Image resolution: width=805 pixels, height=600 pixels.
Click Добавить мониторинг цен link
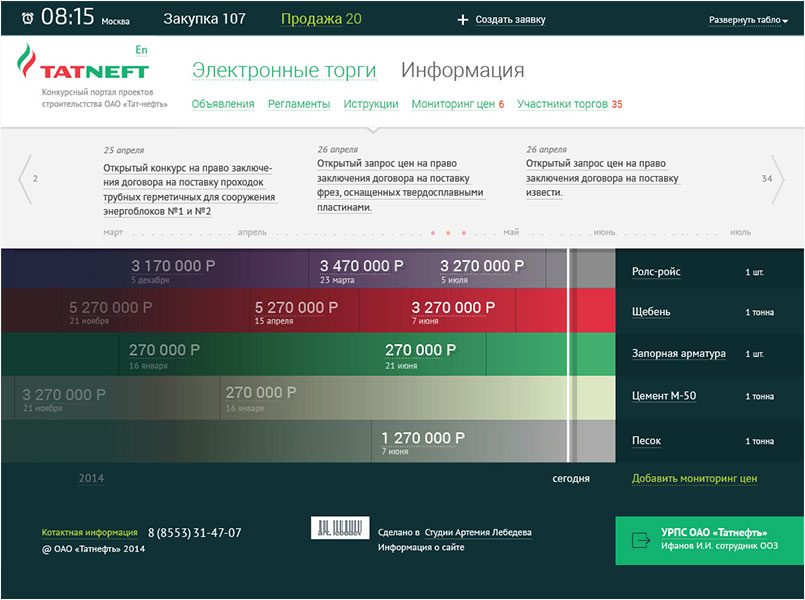[694, 479]
